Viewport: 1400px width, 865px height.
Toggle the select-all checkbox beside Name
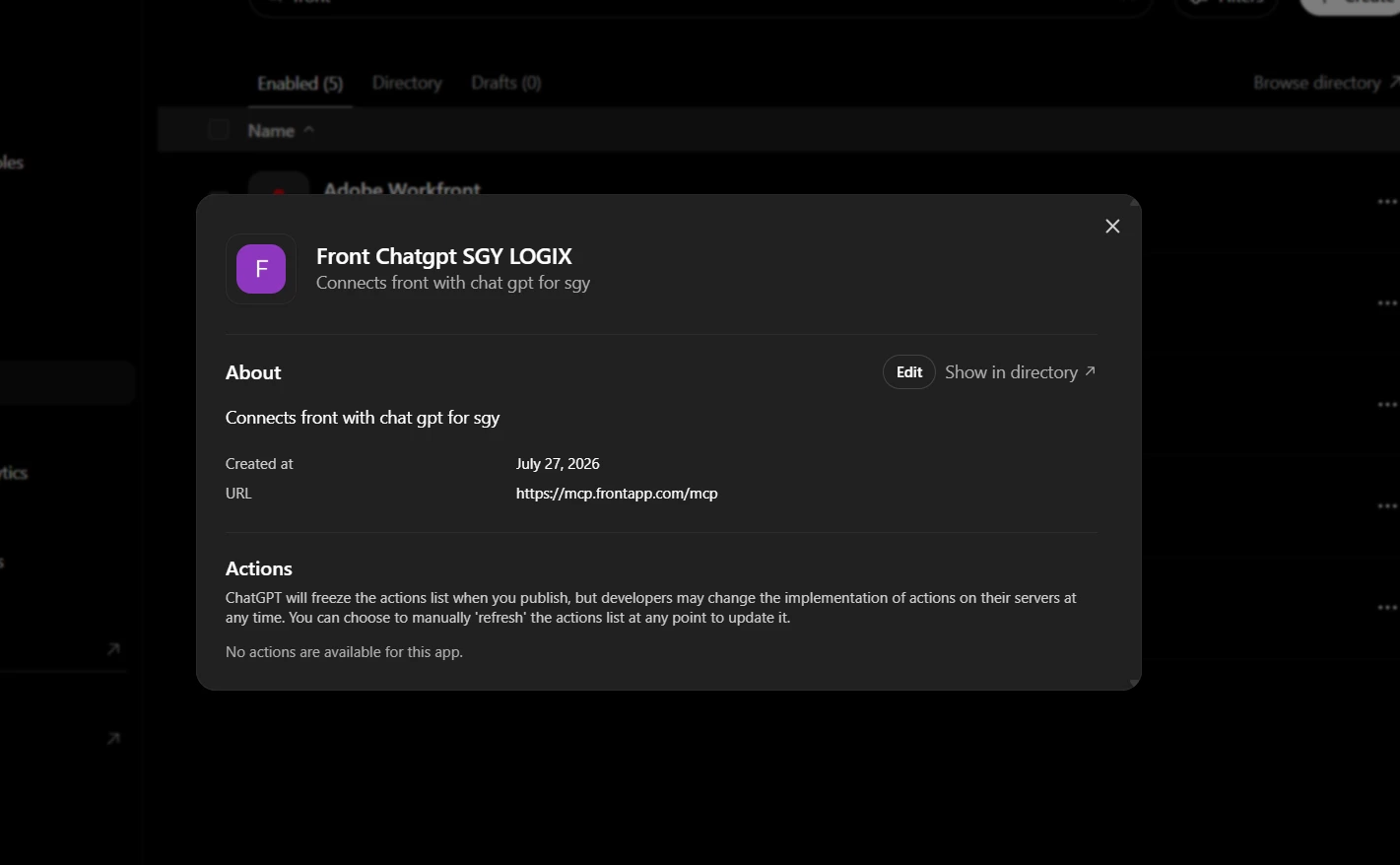click(x=219, y=130)
